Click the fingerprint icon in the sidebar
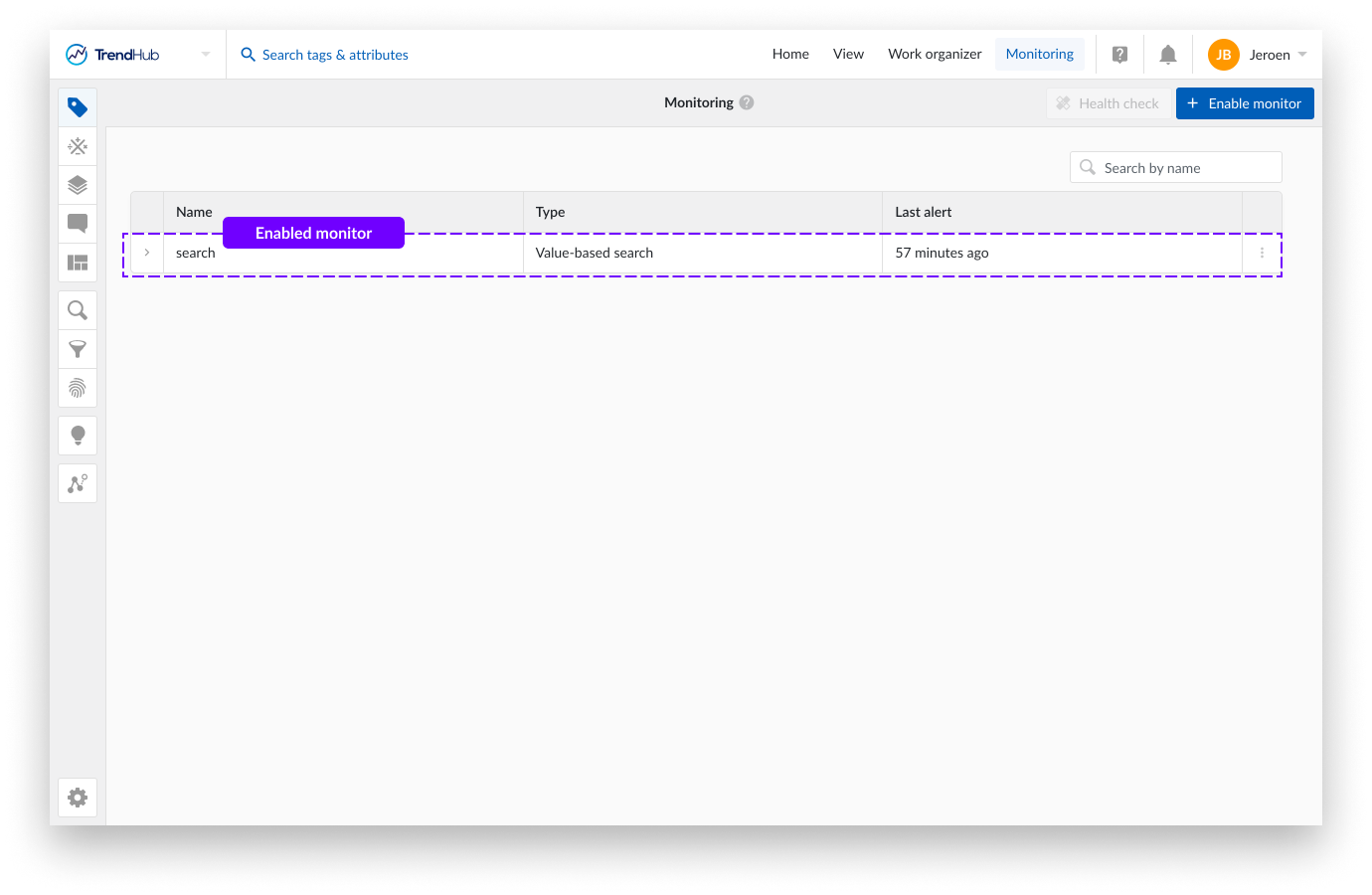 click(78, 388)
